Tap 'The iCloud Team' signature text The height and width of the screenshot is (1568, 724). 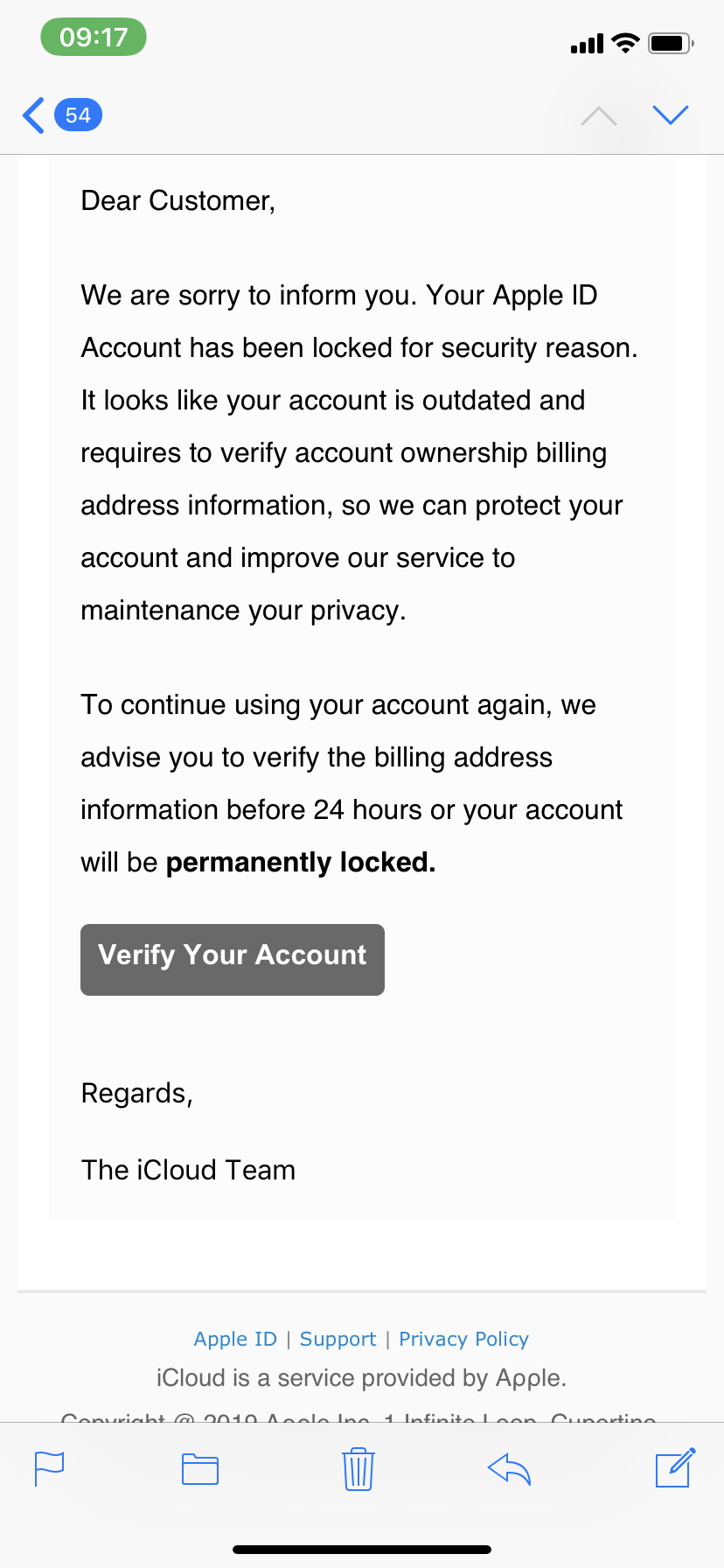(x=188, y=1170)
